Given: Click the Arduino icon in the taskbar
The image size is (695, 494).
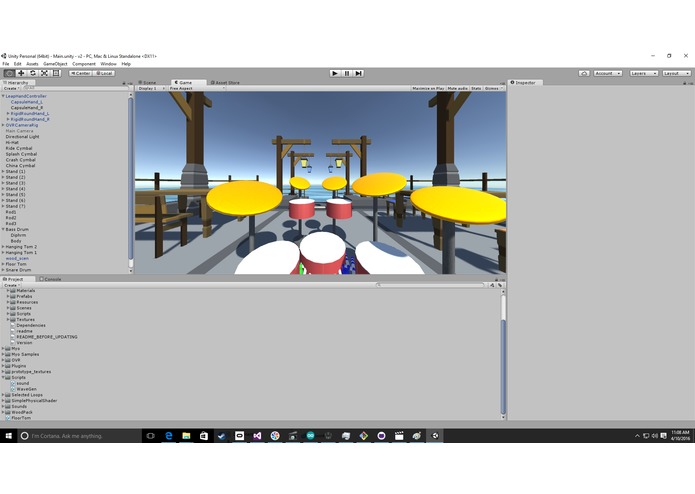Looking at the screenshot, I should 310,436.
